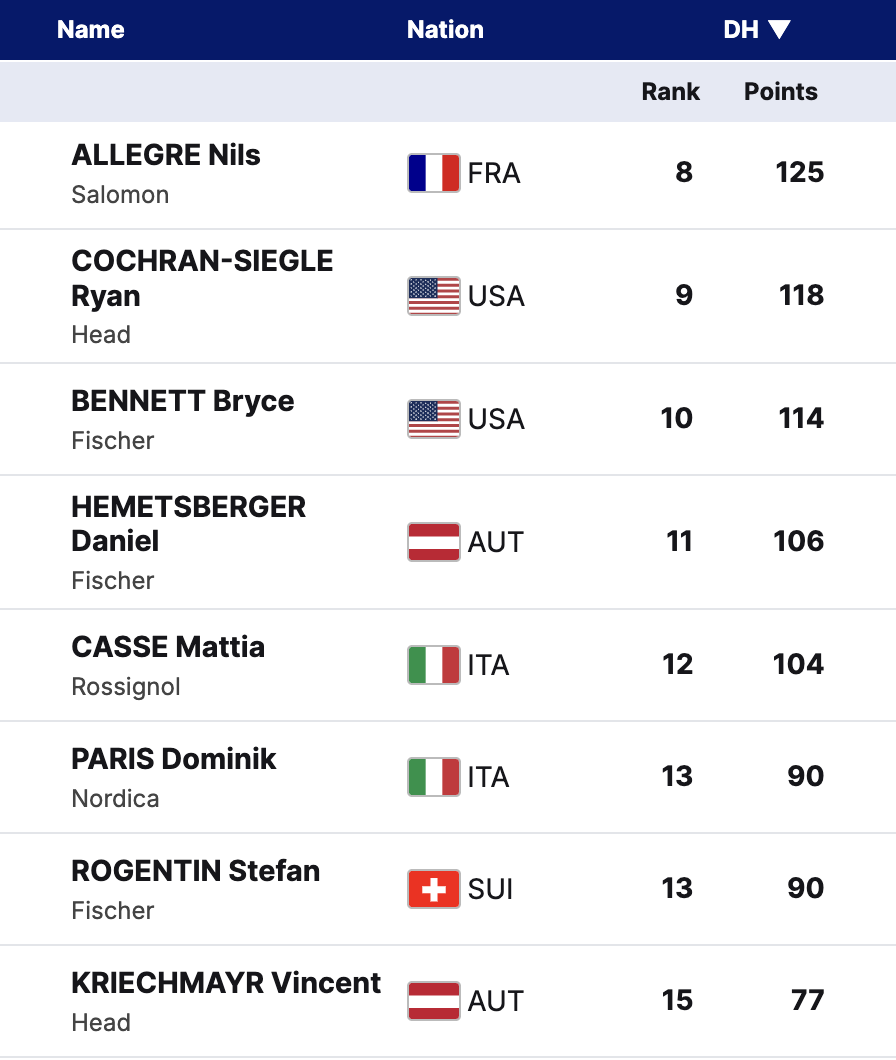This screenshot has height=1060, width=896.
Task: Click the USA flag beside BENNETT Bryce
Action: point(434,419)
